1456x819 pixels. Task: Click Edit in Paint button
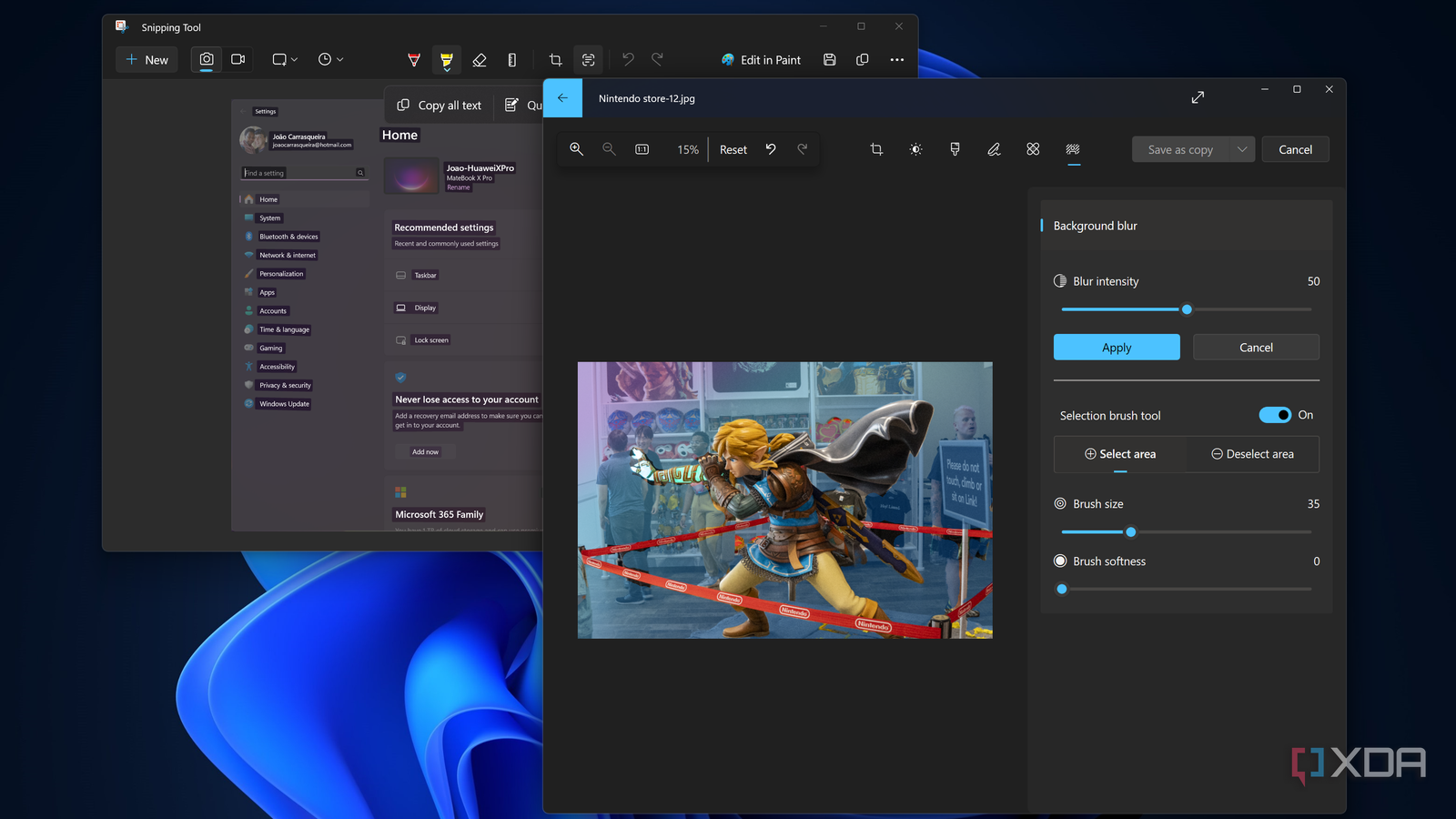pyautogui.click(x=762, y=60)
